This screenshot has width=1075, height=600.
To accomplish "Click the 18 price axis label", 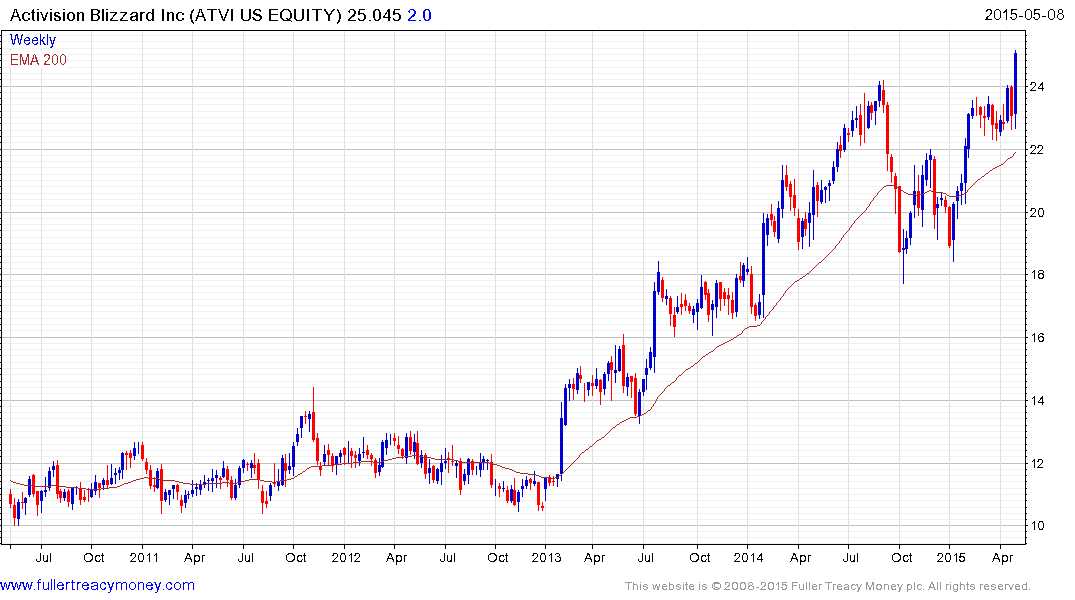I will click(x=1037, y=275).
